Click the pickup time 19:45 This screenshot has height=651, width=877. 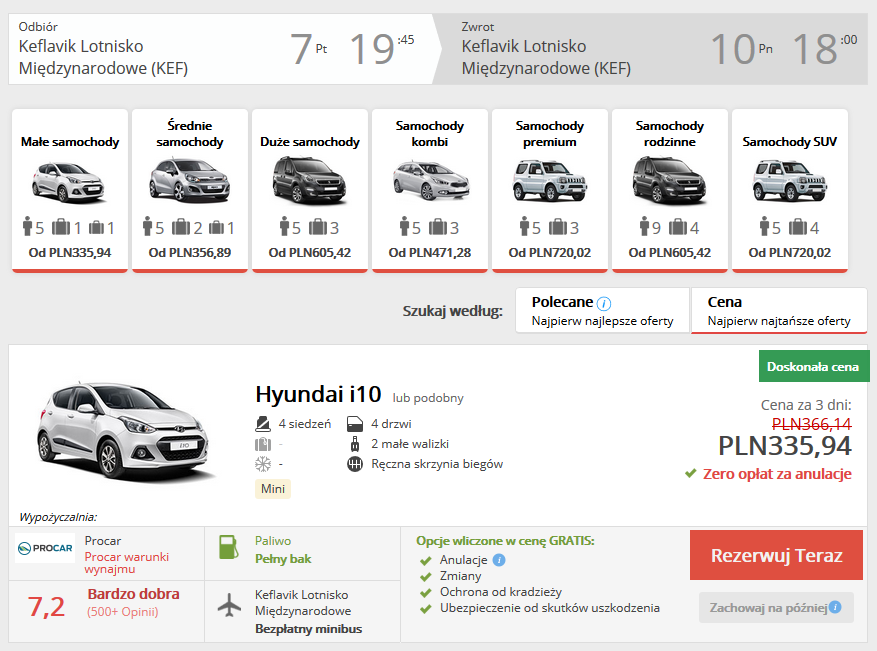382,48
